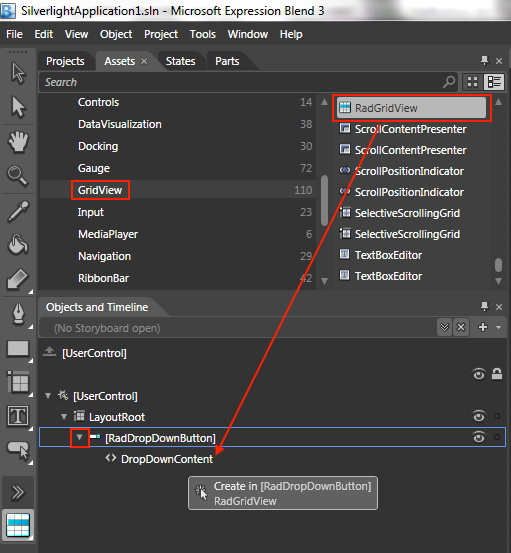511x553 pixels.
Task: Close the Objects and Timeline panel
Action: click(x=499, y=307)
